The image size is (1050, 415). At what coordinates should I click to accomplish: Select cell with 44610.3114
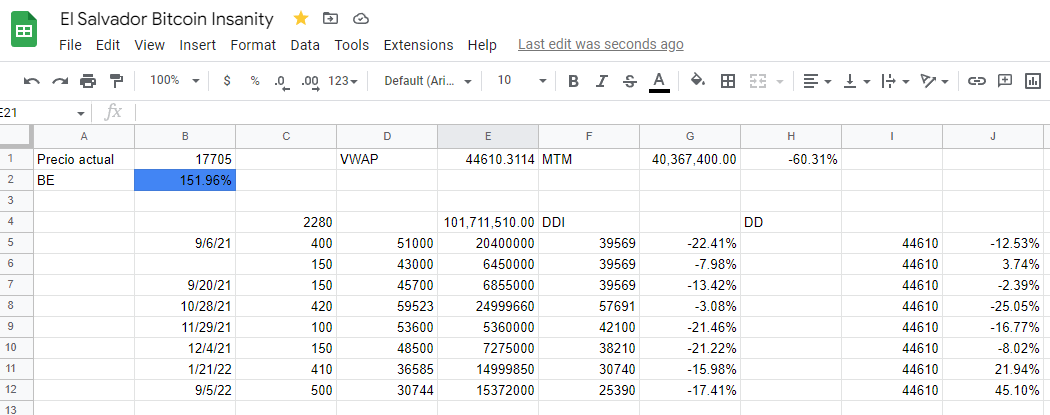click(488, 159)
